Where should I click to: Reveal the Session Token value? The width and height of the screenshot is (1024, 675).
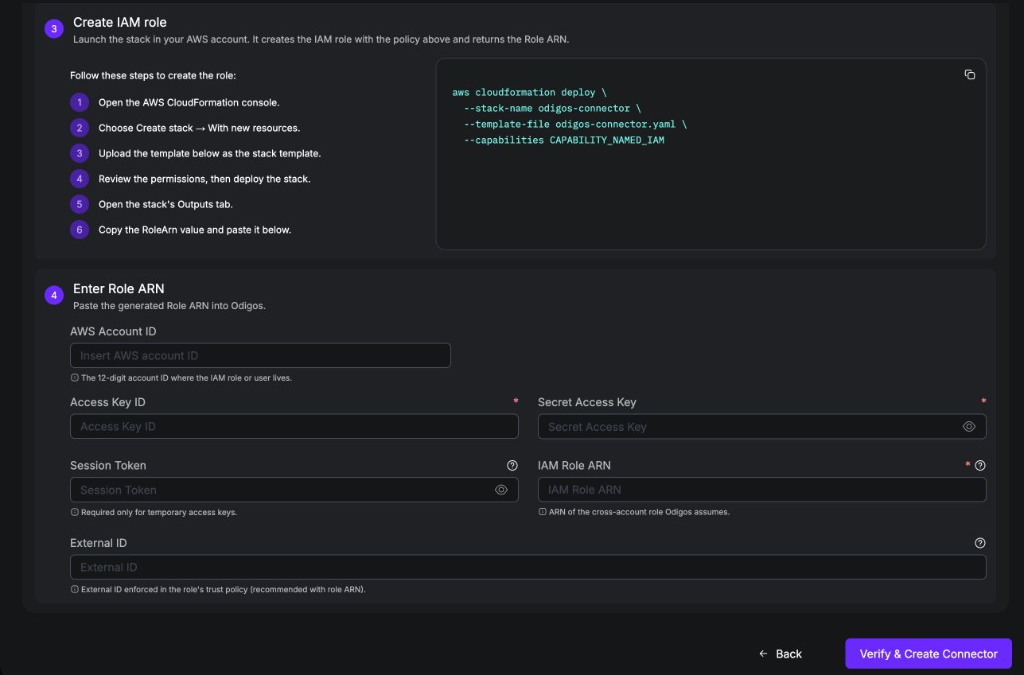pos(501,490)
